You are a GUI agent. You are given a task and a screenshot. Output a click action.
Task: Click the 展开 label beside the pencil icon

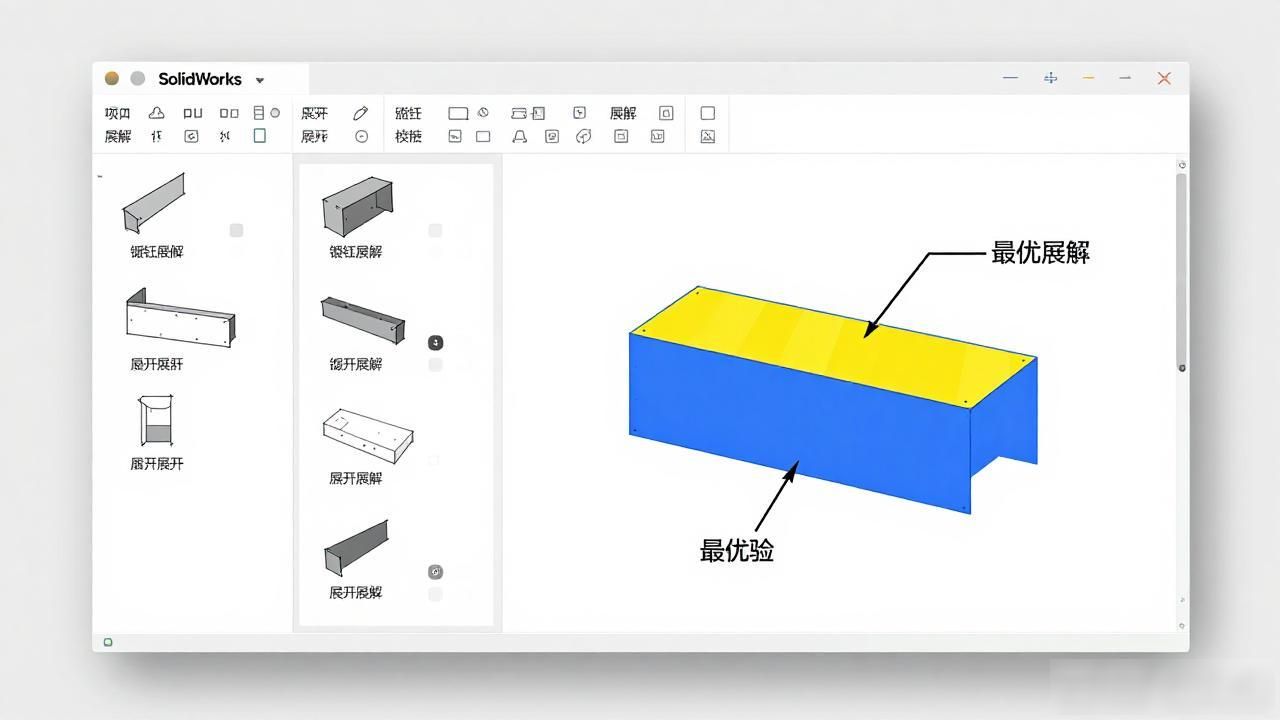314,113
